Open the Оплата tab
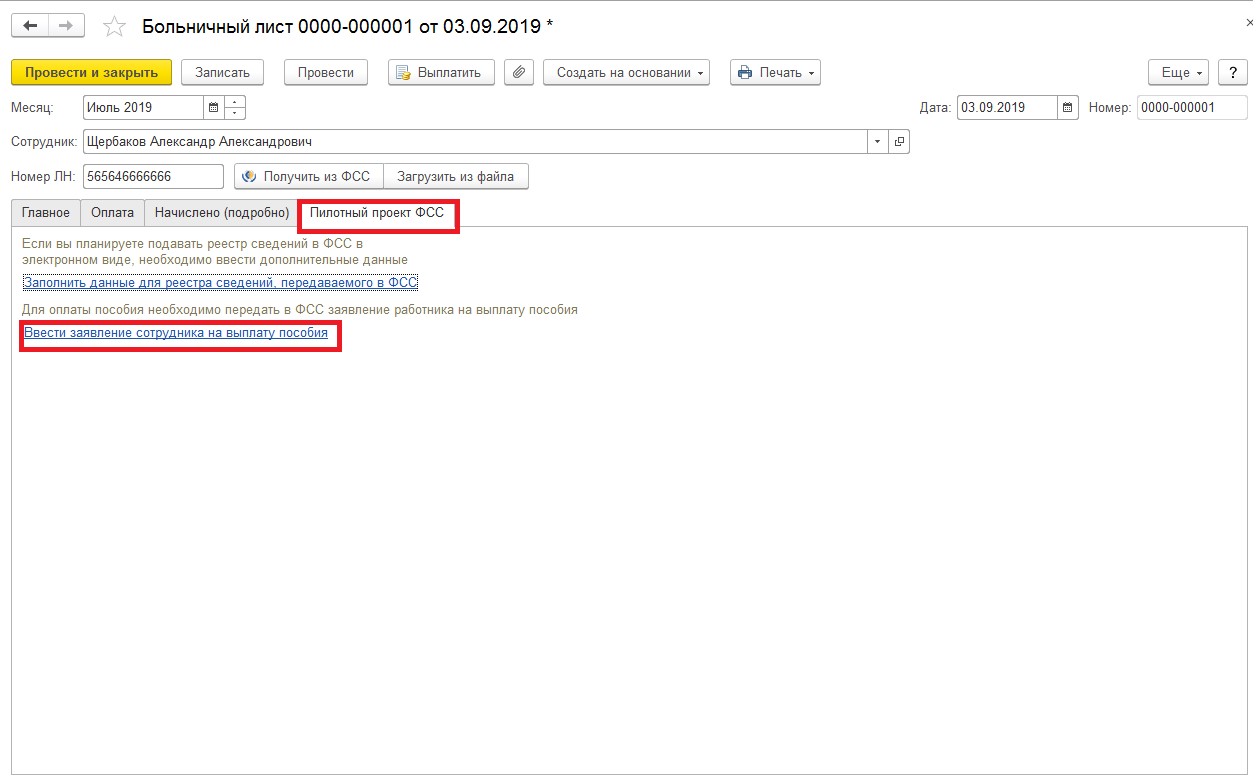1256x778 pixels. [112, 213]
